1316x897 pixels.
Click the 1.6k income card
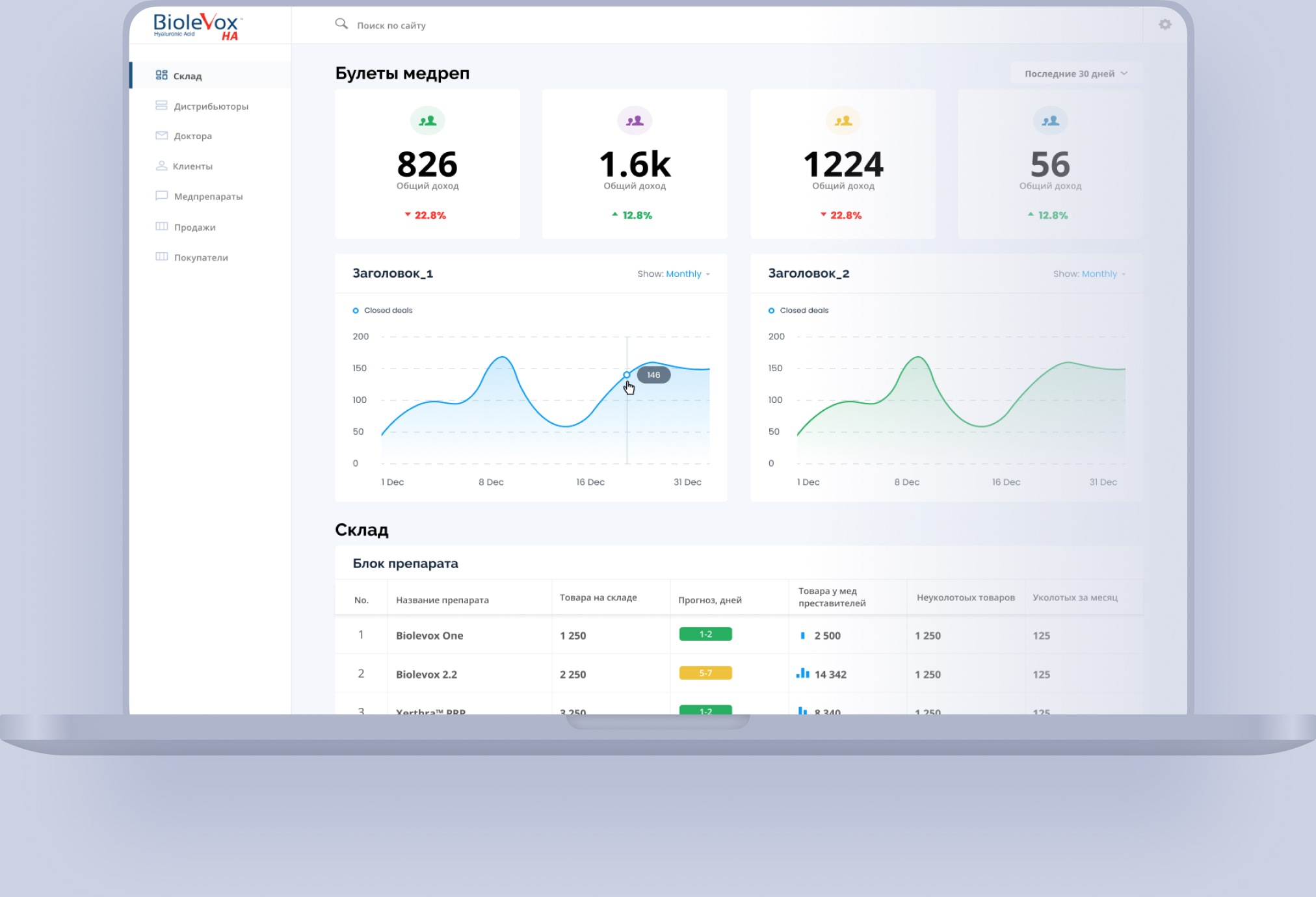coord(635,164)
